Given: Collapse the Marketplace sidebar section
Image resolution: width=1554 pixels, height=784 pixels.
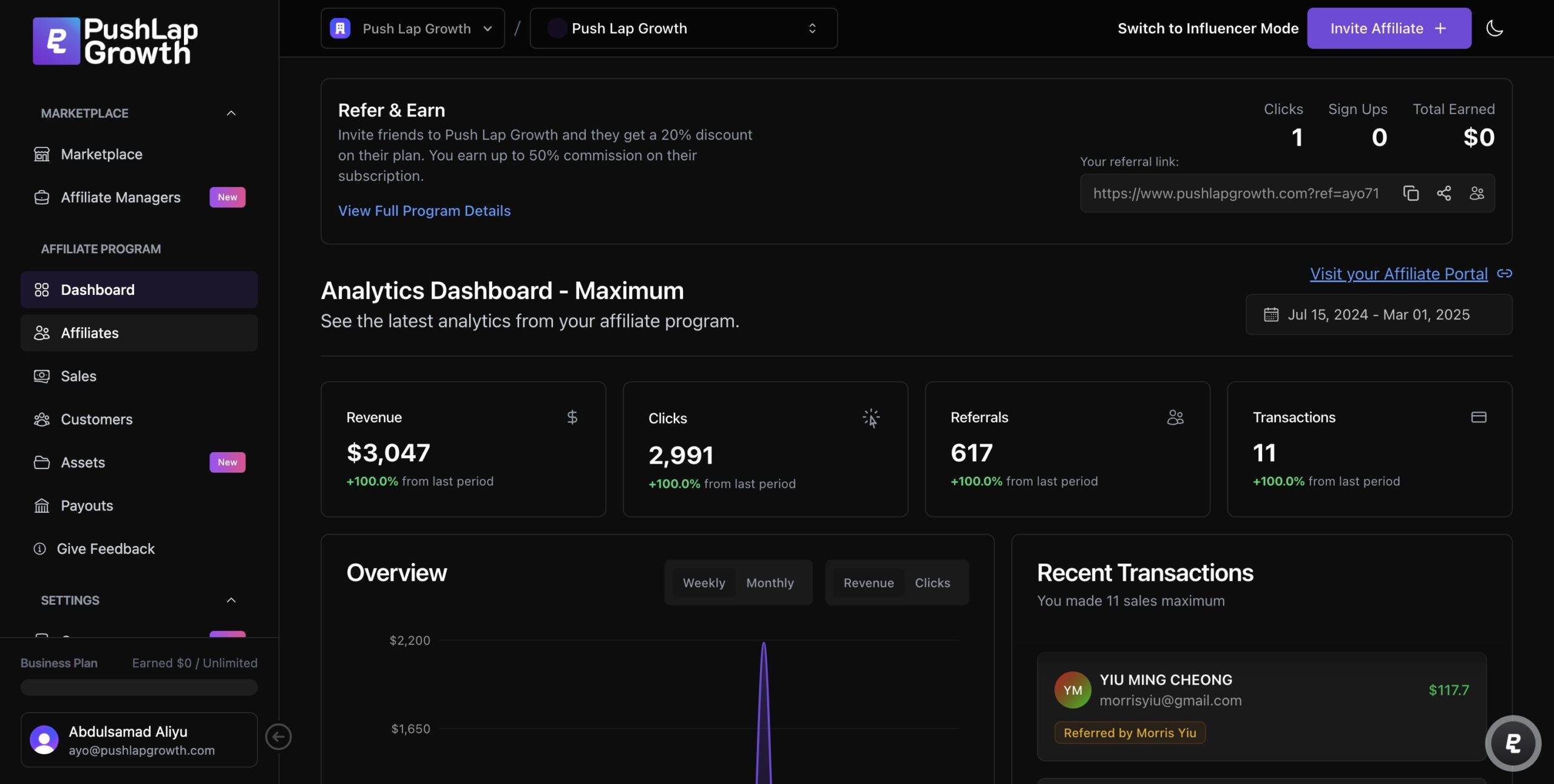Looking at the screenshot, I should 231,113.
